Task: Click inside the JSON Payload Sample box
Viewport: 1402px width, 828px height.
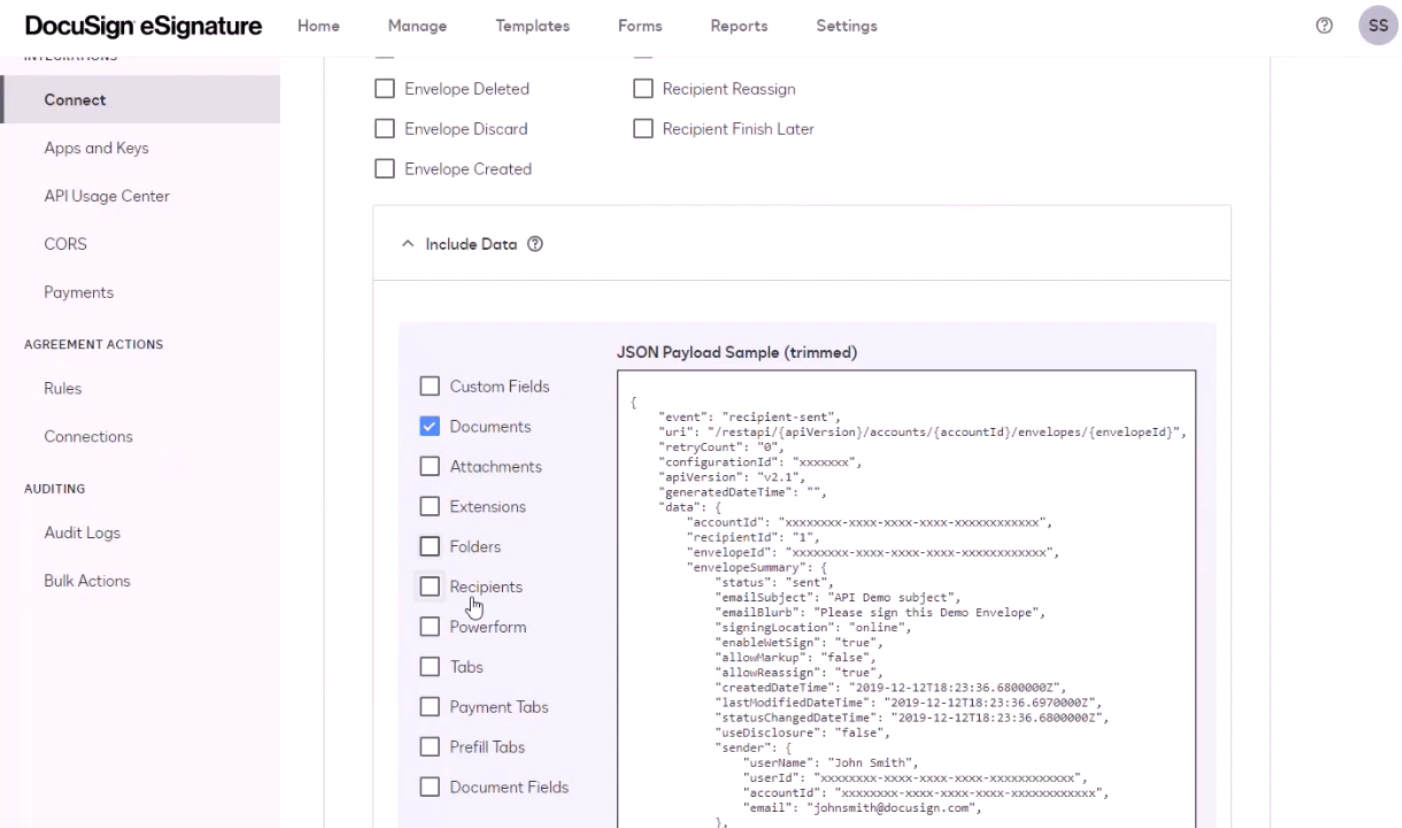Action: coord(905,600)
